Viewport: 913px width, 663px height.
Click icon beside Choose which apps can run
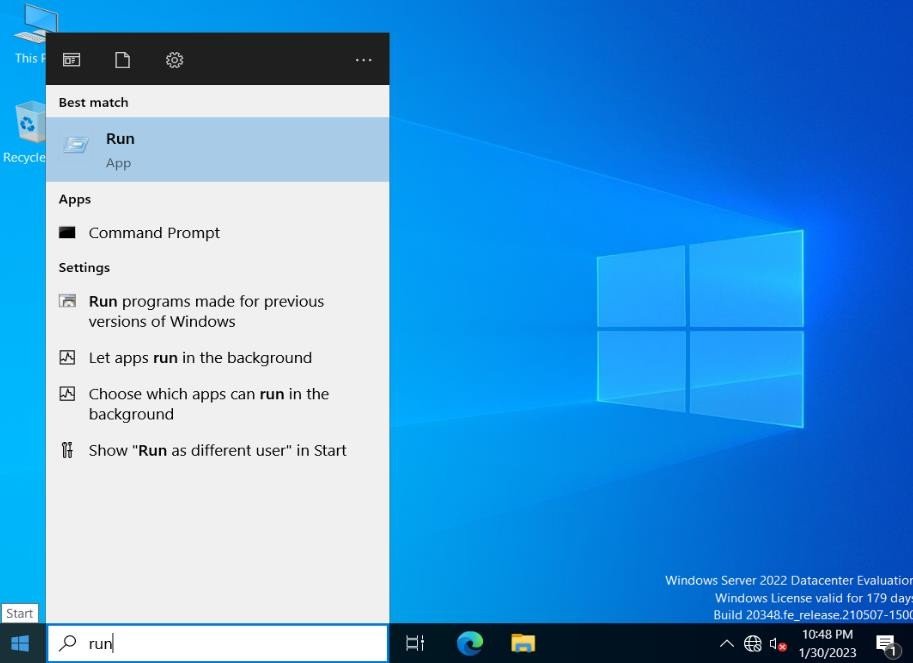tap(68, 394)
